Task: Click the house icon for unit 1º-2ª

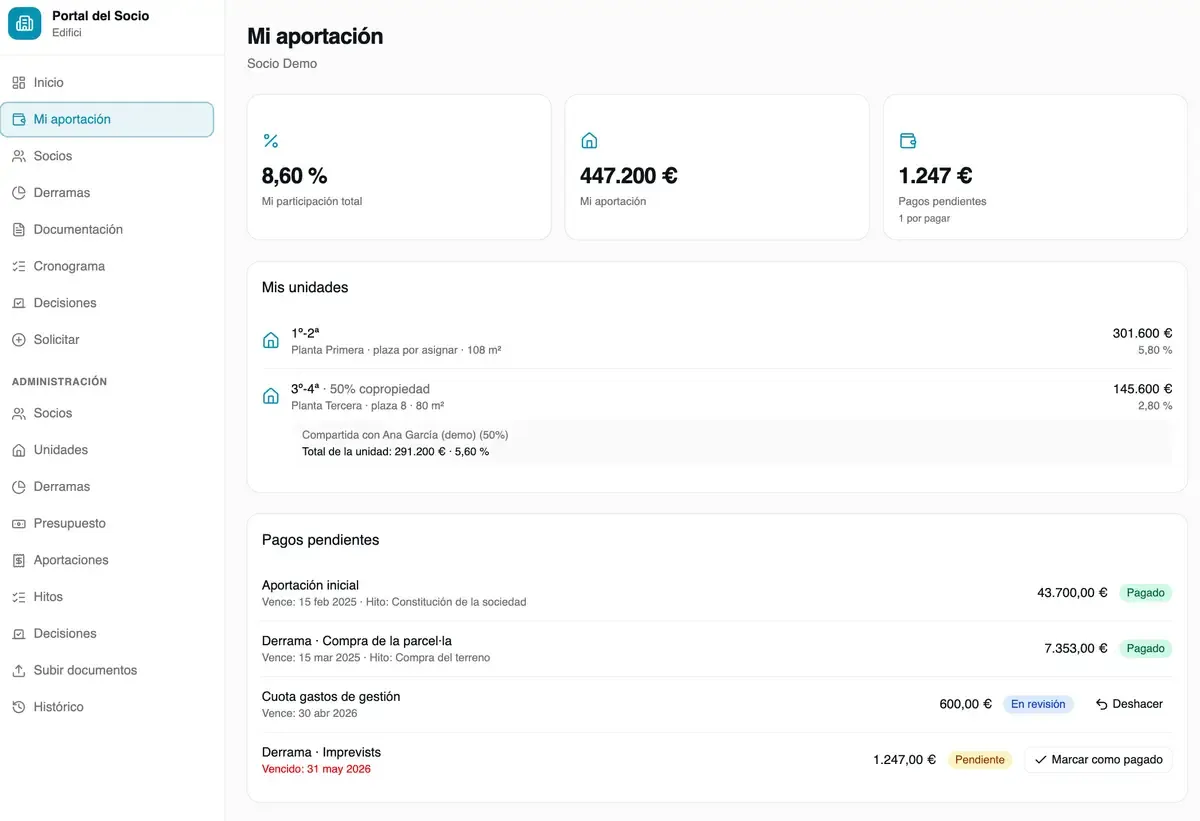Action: pyautogui.click(x=270, y=340)
